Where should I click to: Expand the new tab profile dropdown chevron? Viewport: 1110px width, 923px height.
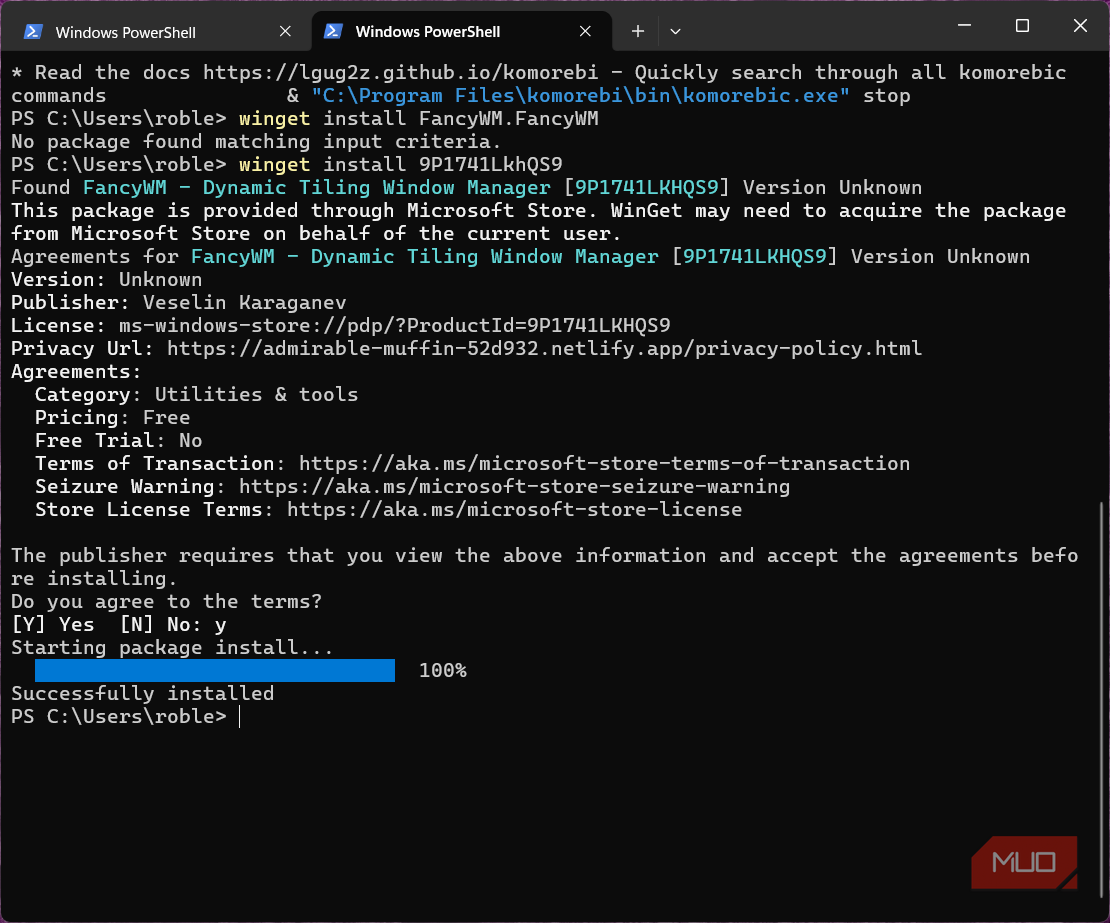(675, 32)
